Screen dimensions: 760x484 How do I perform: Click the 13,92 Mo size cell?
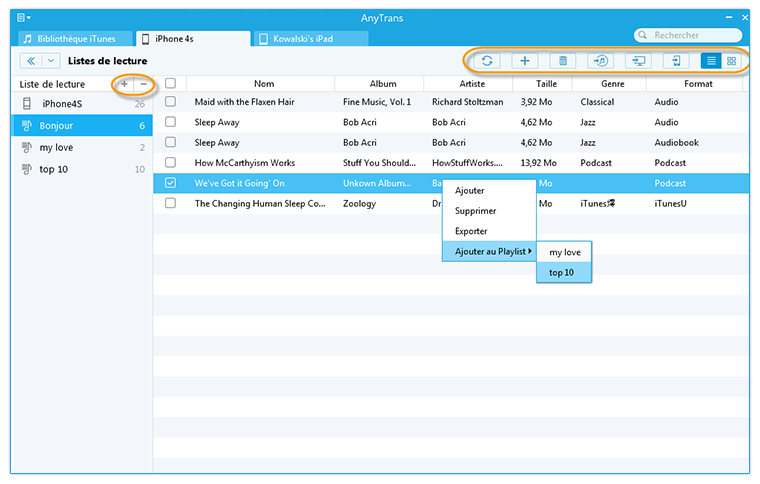538,163
